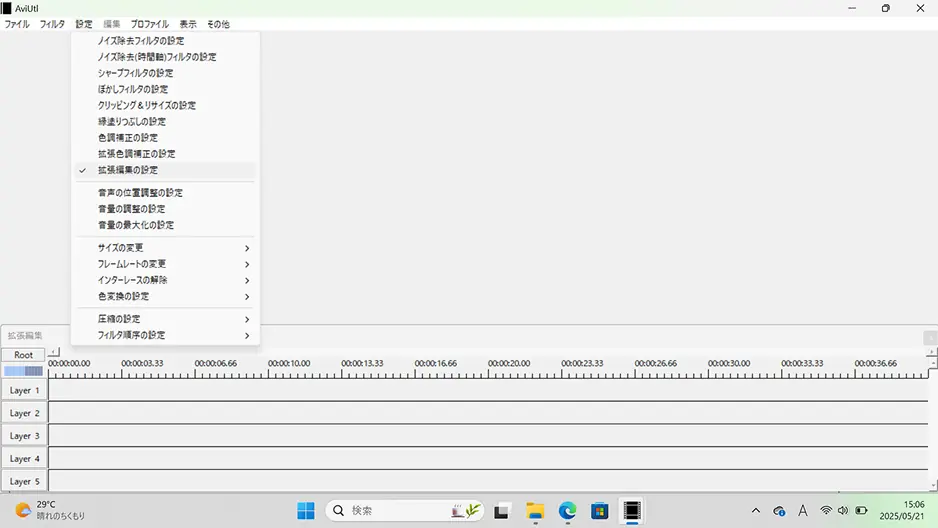
Task: Open the プロファイル menu
Action: 150,24
